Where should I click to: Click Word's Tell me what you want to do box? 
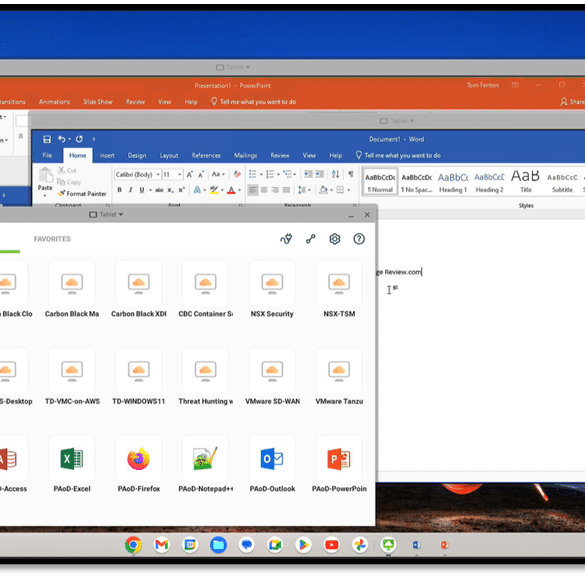(x=398, y=155)
